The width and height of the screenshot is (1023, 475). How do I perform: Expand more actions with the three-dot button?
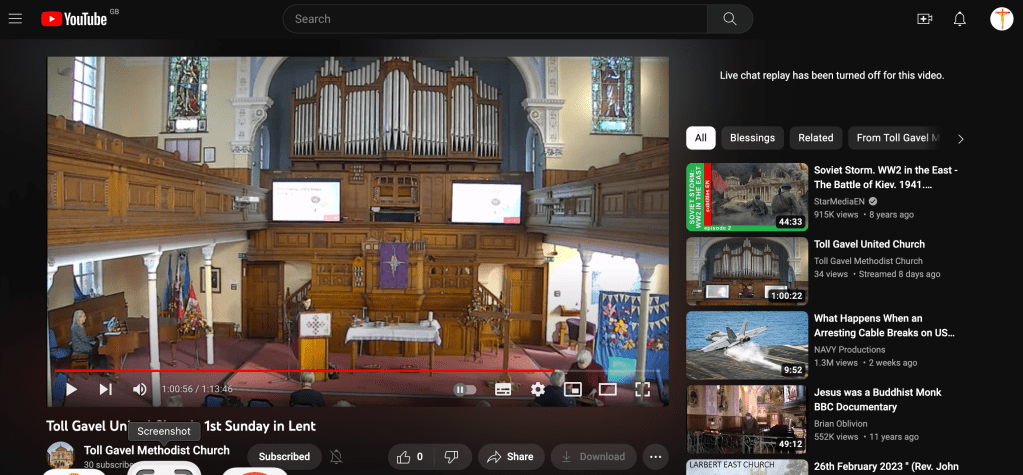pos(656,457)
